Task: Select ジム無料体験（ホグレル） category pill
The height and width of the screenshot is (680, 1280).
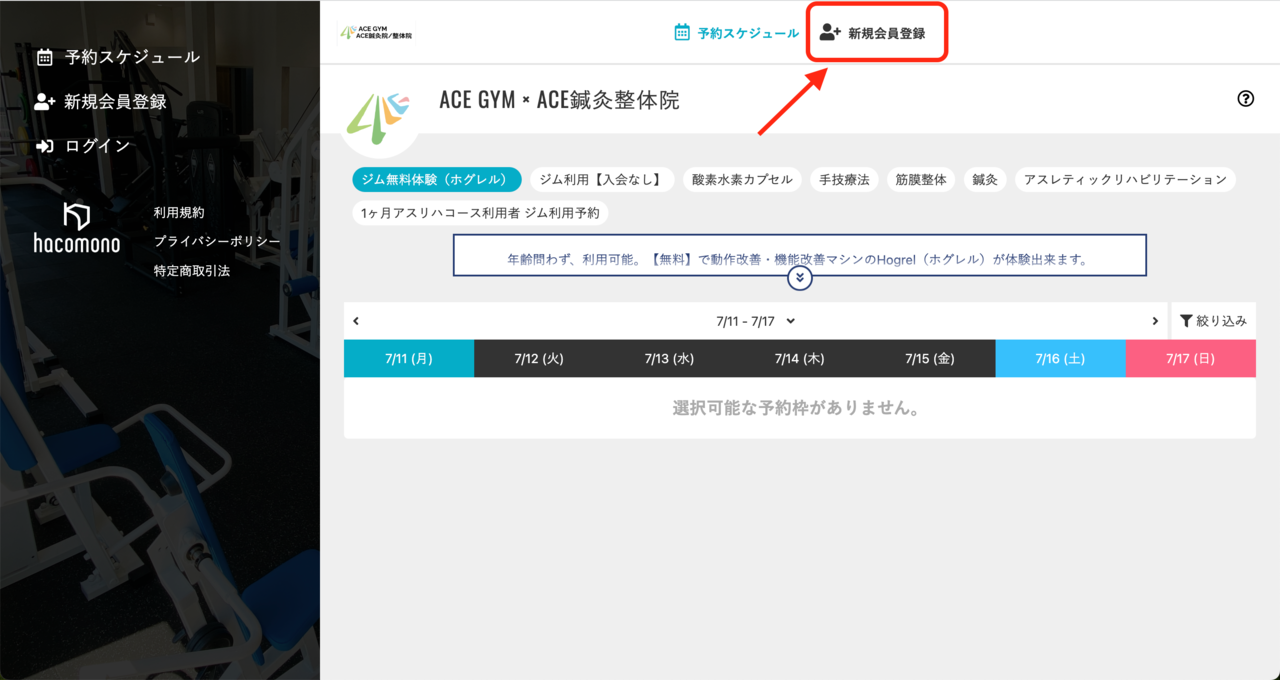Action: point(437,179)
